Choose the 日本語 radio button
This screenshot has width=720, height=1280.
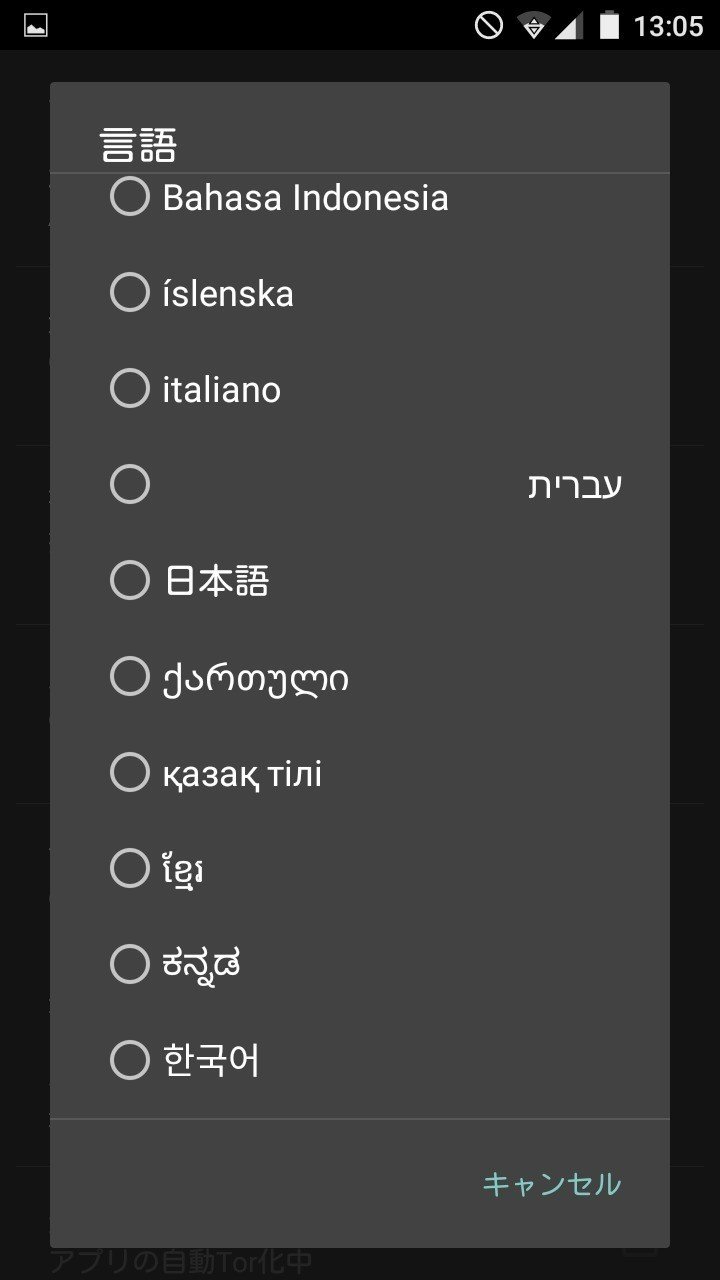pos(130,580)
